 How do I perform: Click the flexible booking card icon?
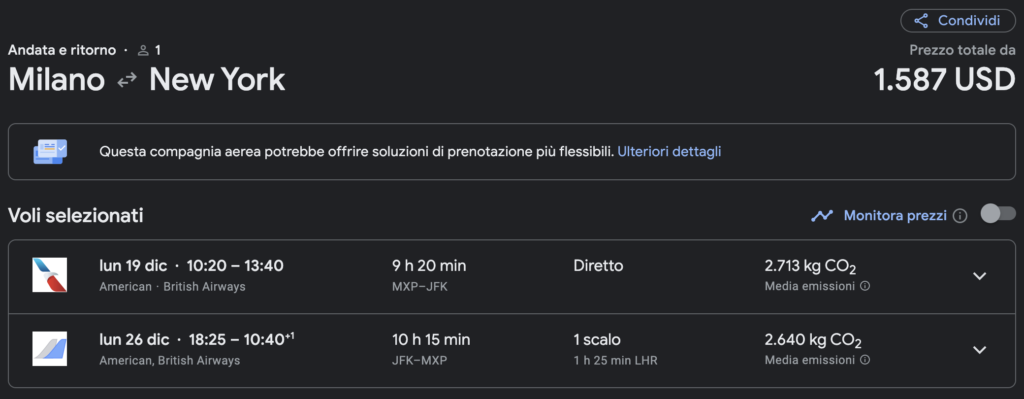(50, 152)
